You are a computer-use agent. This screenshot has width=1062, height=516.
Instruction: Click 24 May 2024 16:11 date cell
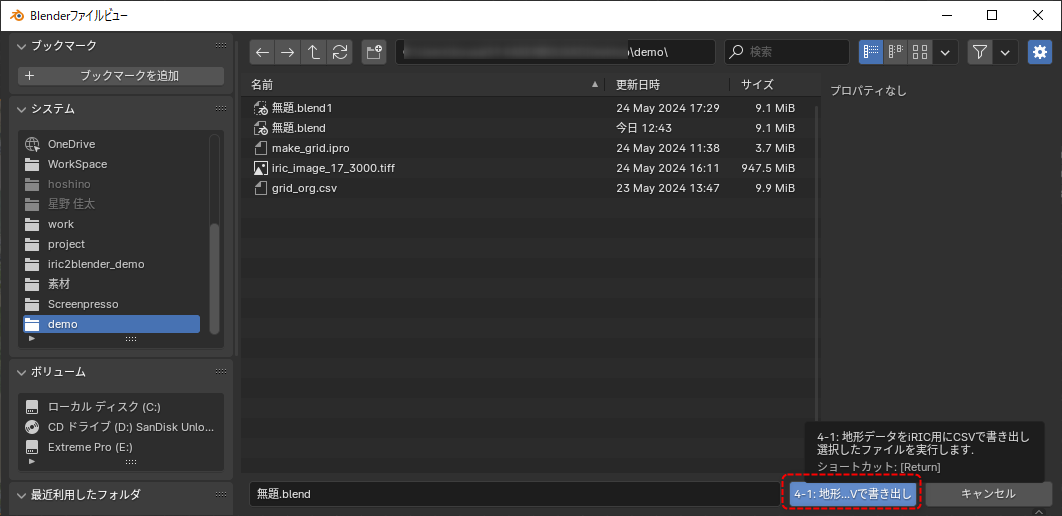coord(668,168)
